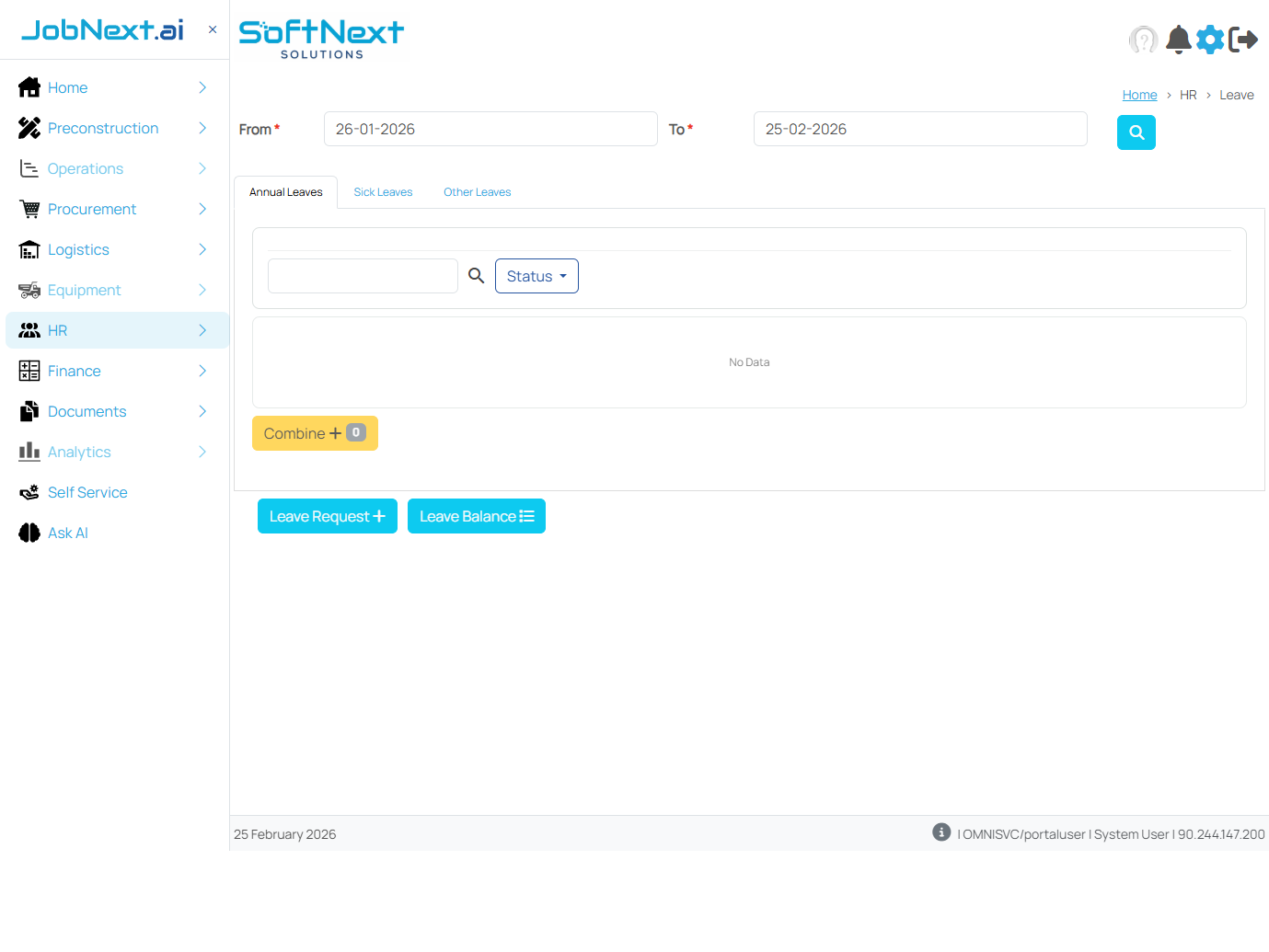Click the Procurement cart icon in sidebar

(x=29, y=209)
